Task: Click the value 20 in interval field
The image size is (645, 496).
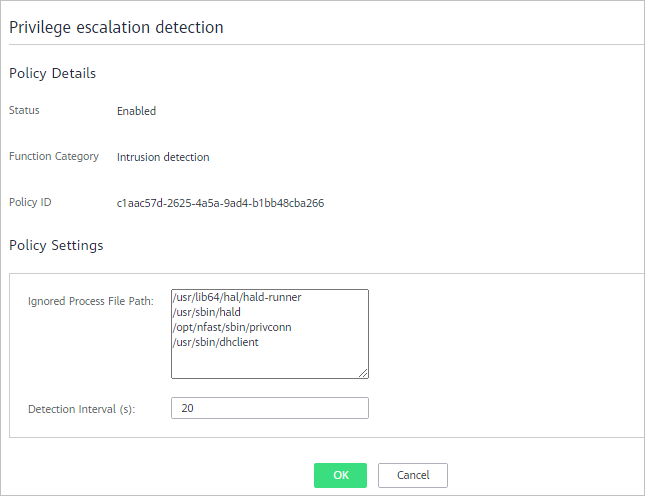Action: (187, 408)
